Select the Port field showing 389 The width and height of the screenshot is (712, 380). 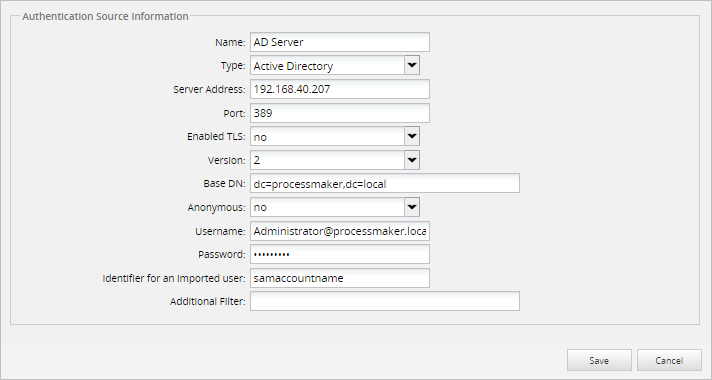coord(340,113)
